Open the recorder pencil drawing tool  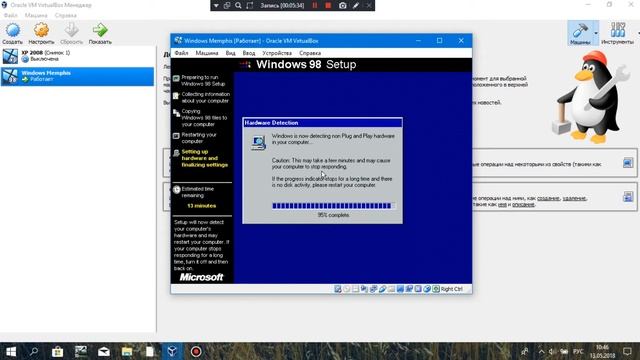coord(356,5)
